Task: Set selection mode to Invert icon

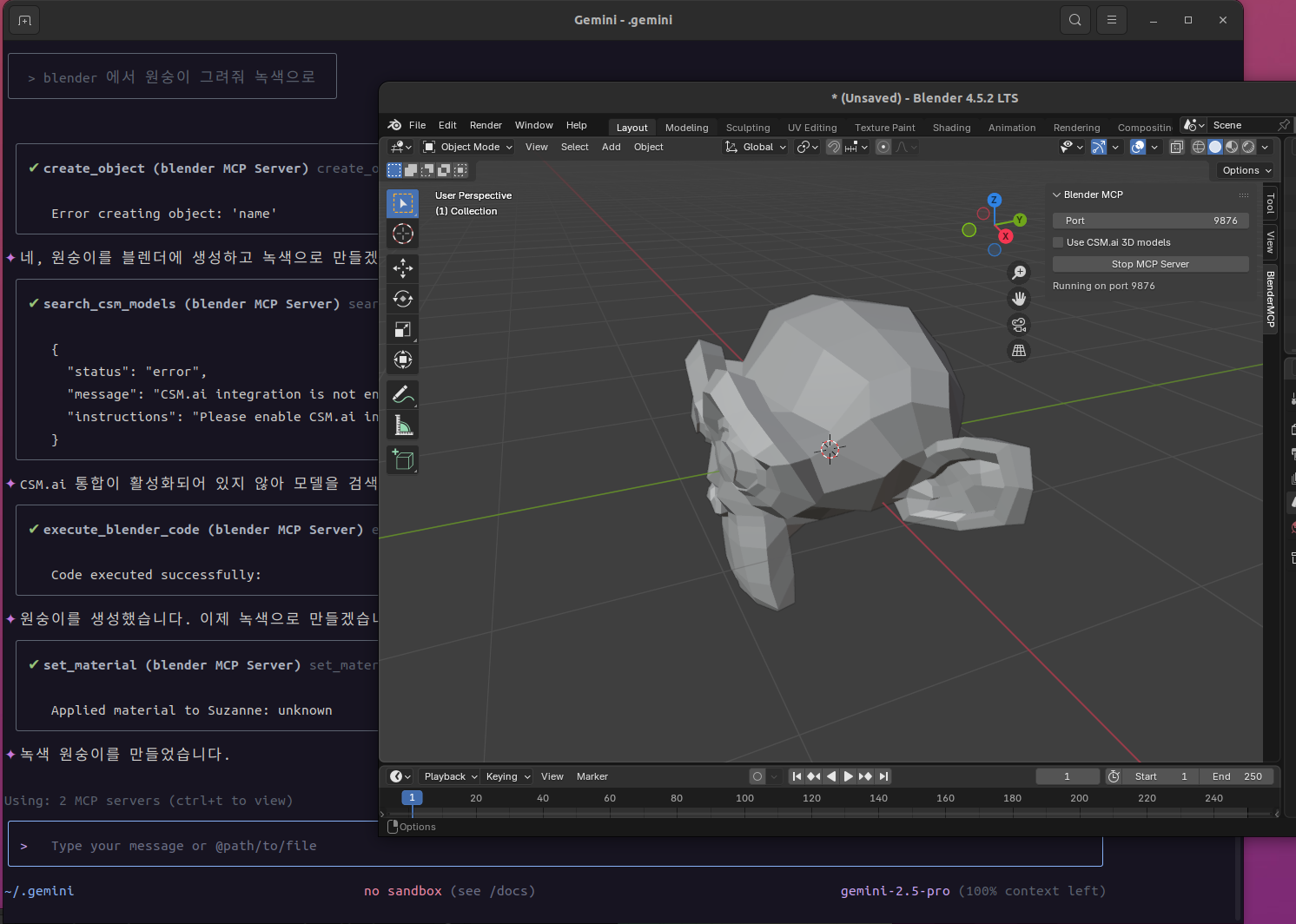Action: tap(444, 170)
